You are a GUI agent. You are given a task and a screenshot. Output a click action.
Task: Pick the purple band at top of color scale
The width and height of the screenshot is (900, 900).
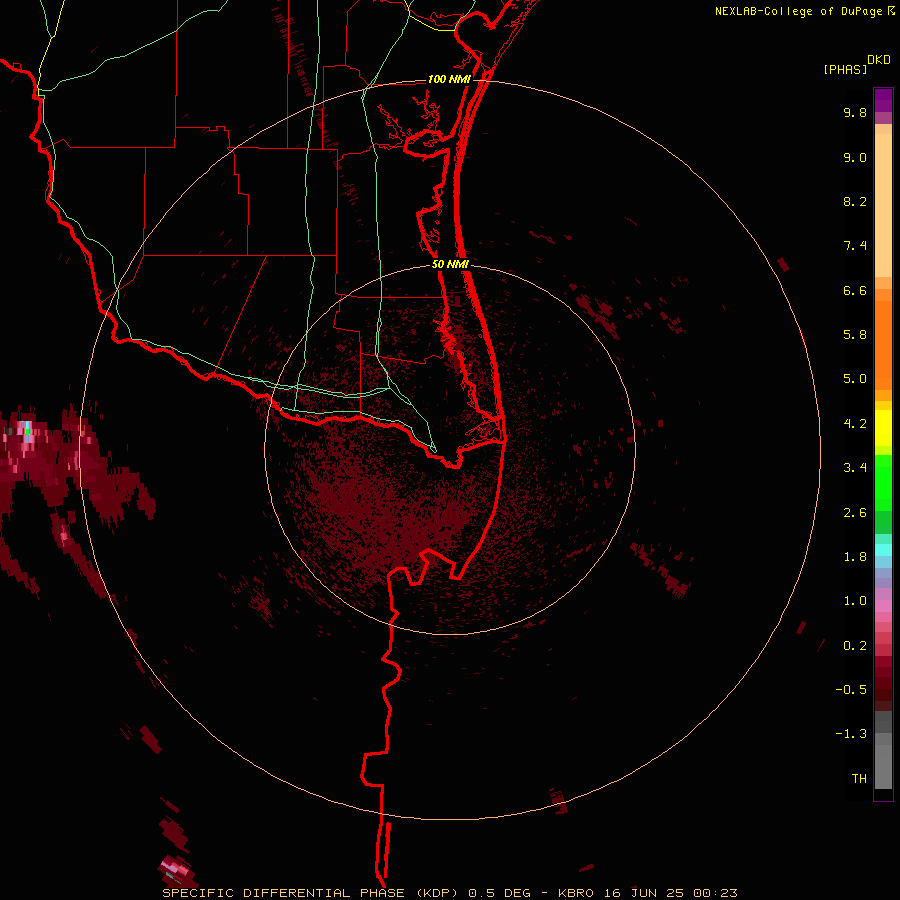point(883,100)
